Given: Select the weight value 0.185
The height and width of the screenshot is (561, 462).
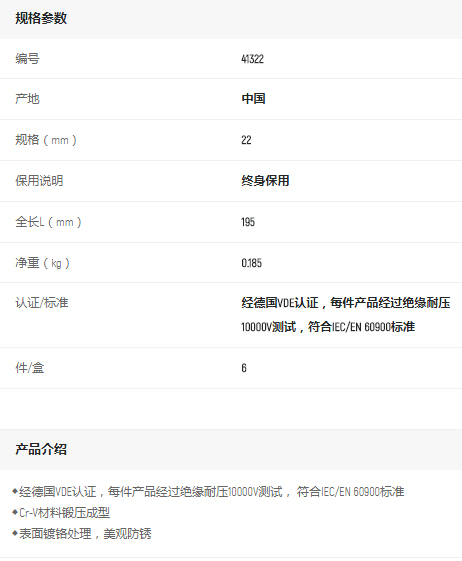Looking at the screenshot, I should pyautogui.click(x=252, y=263).
